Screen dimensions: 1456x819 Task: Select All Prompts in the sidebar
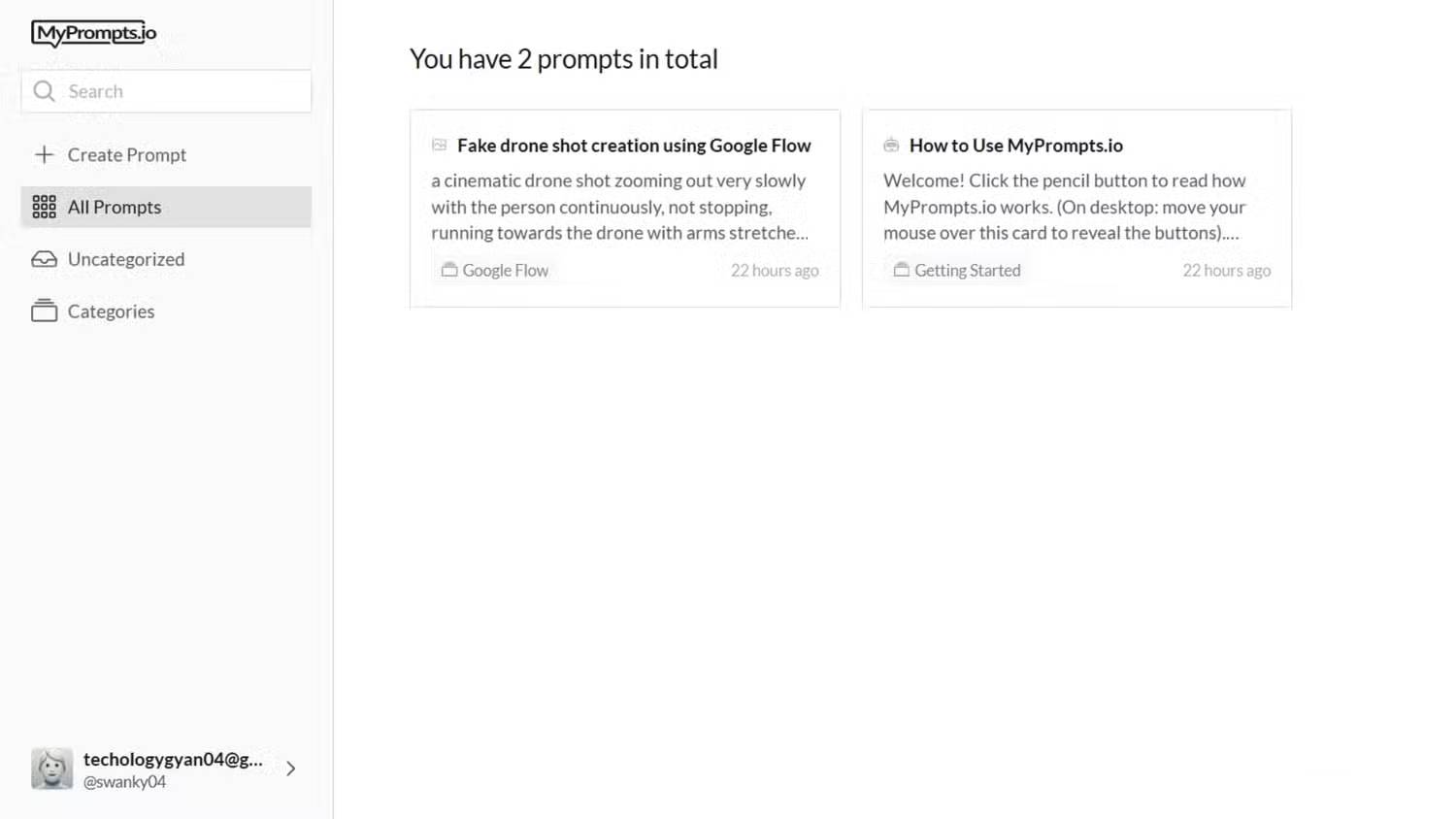(115, 207)
